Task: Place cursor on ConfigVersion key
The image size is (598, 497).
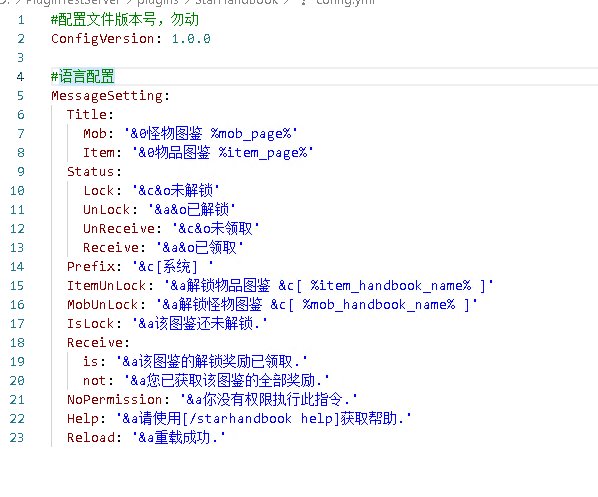Action: click(x=103, y=39)
